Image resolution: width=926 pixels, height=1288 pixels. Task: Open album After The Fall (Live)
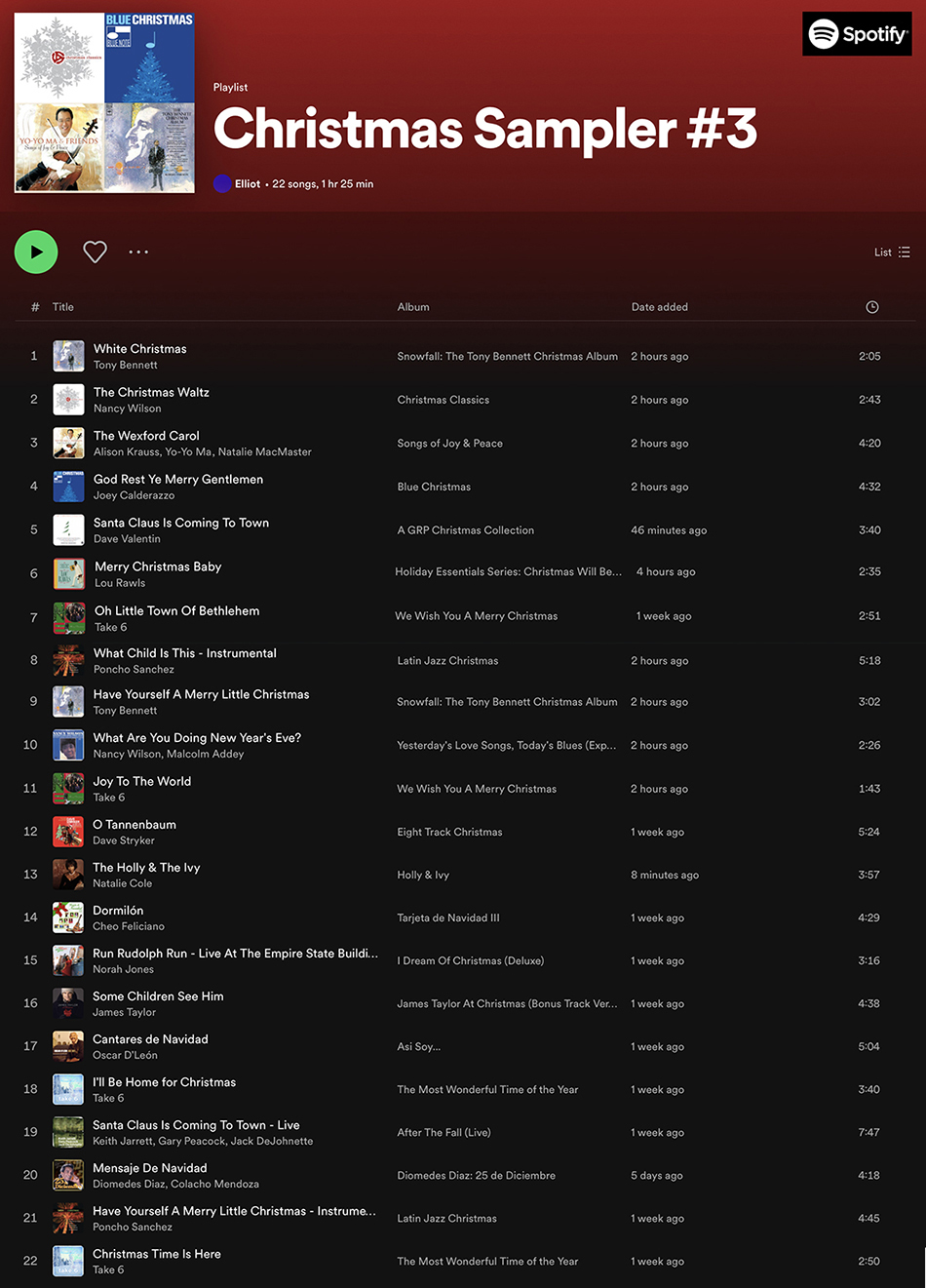click(444, 1132)
